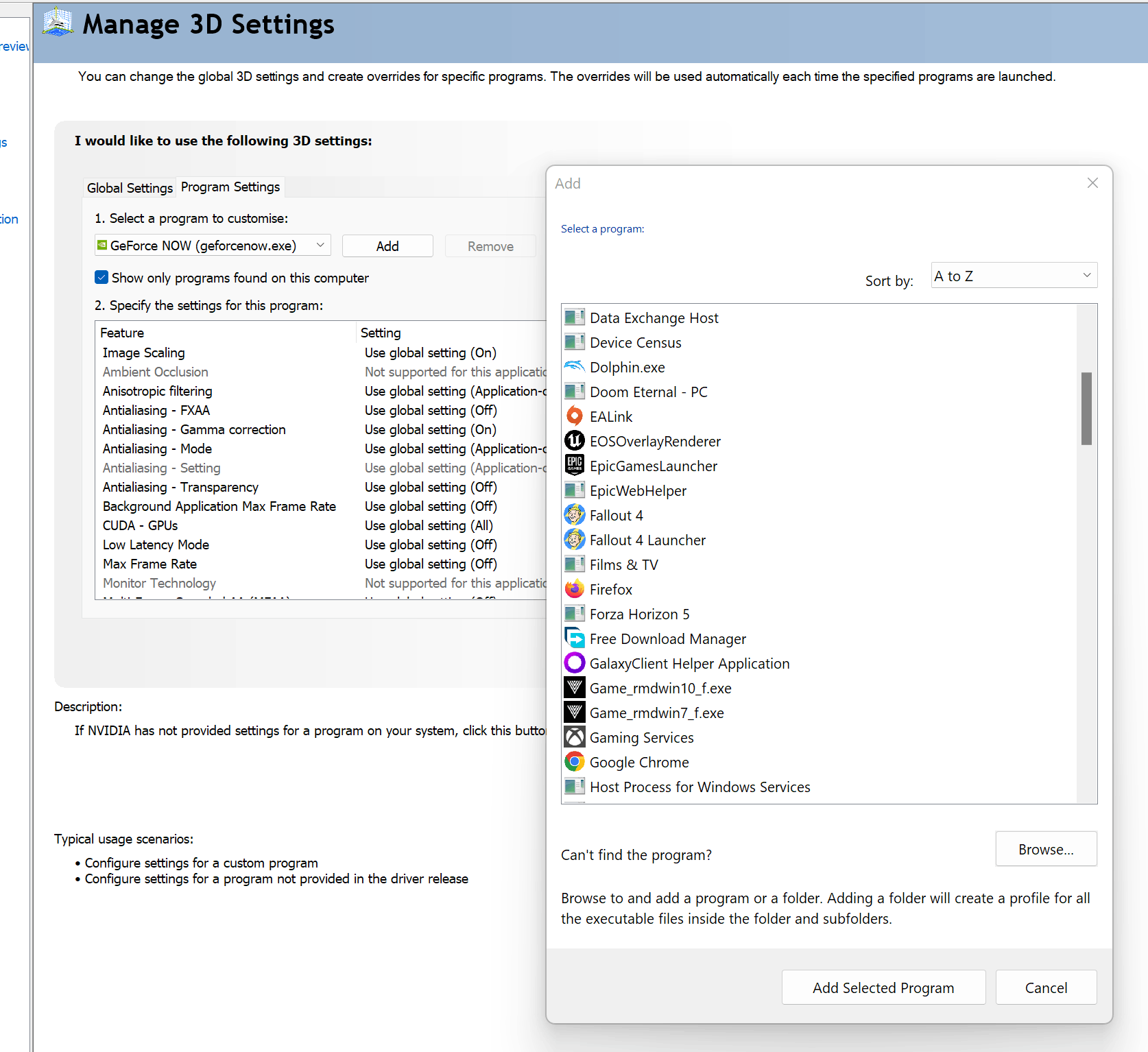
Task: Click the Google Chrome icon
Action: click(x=575, y=762)
